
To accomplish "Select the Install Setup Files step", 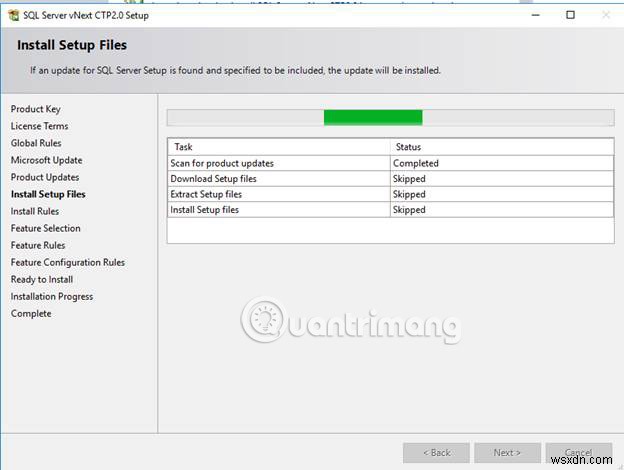I will click(x=48, y=194).
